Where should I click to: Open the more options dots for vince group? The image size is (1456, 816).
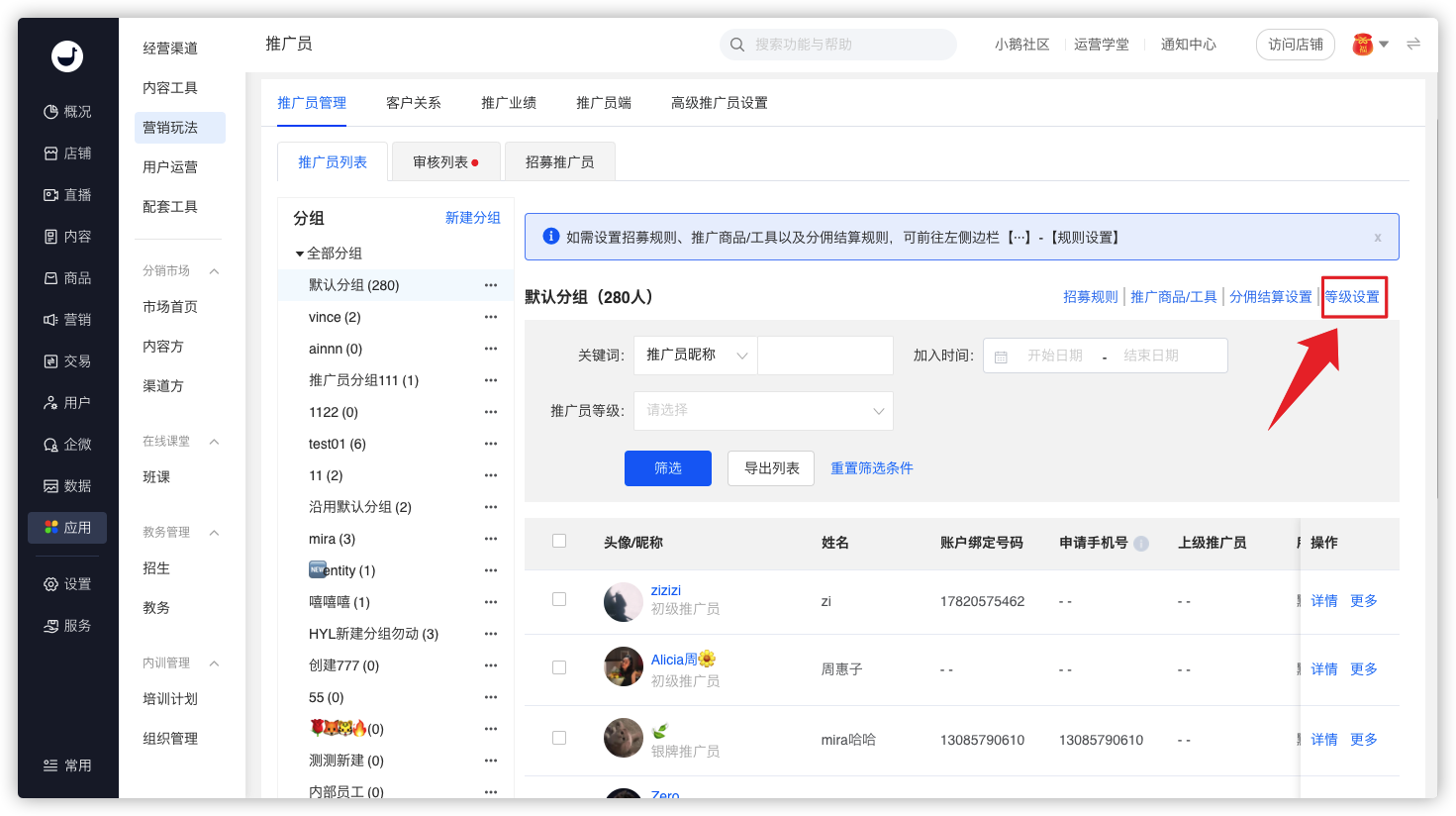(x=491, y=317)
